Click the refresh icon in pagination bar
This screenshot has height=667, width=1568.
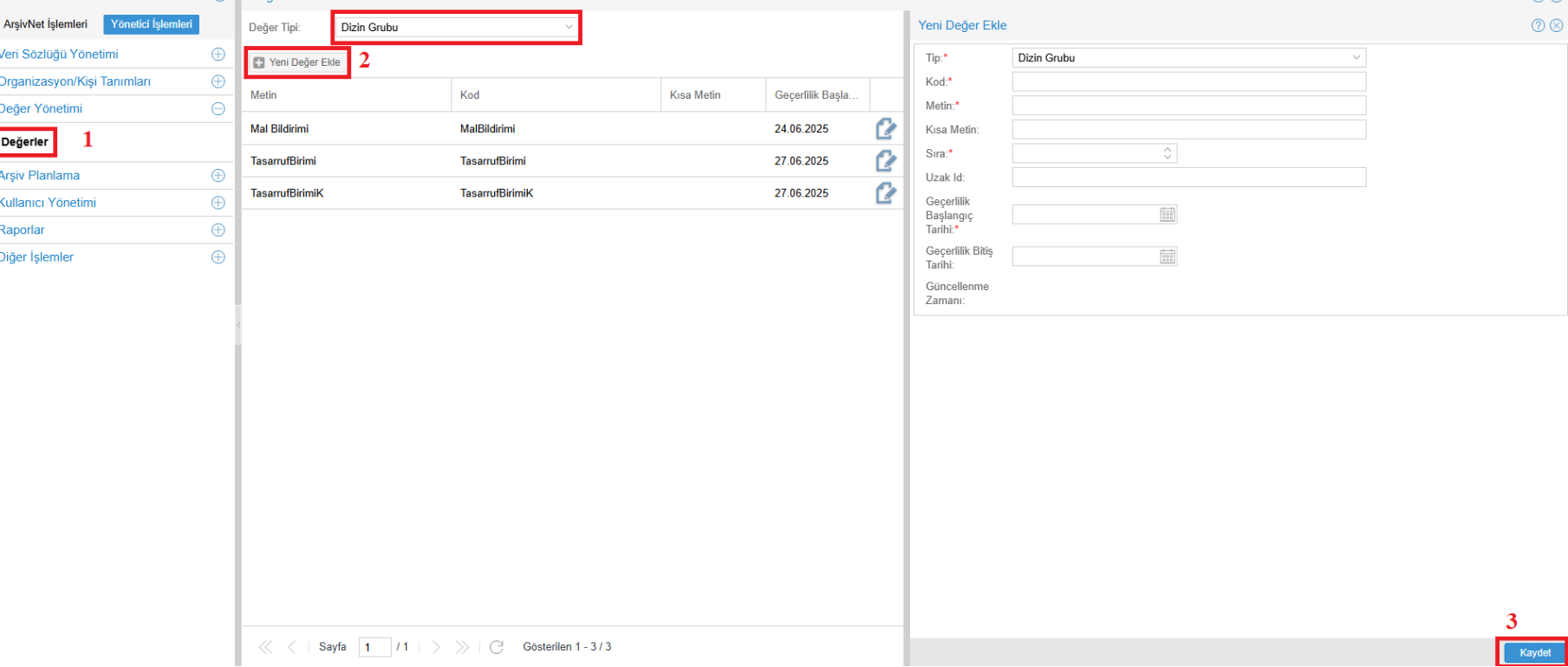coord(497,647)
